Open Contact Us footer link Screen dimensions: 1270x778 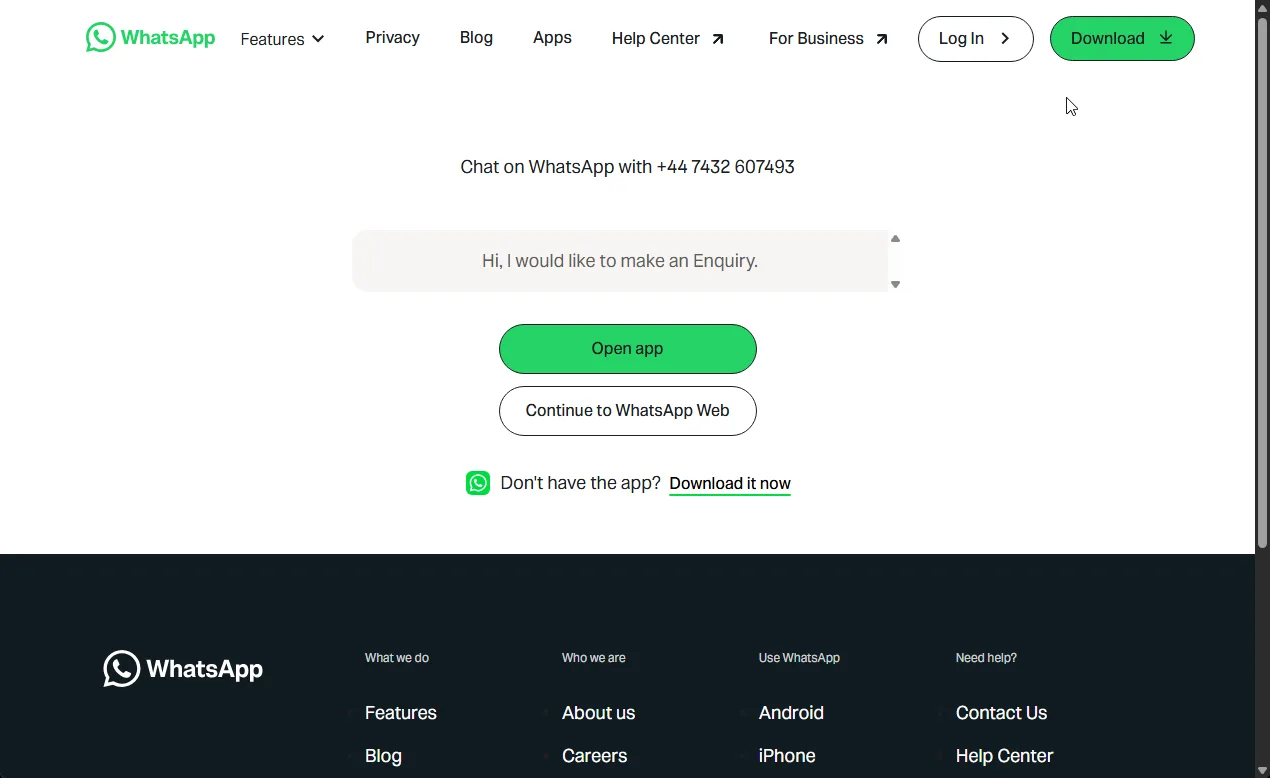[x=1001, y=713]
